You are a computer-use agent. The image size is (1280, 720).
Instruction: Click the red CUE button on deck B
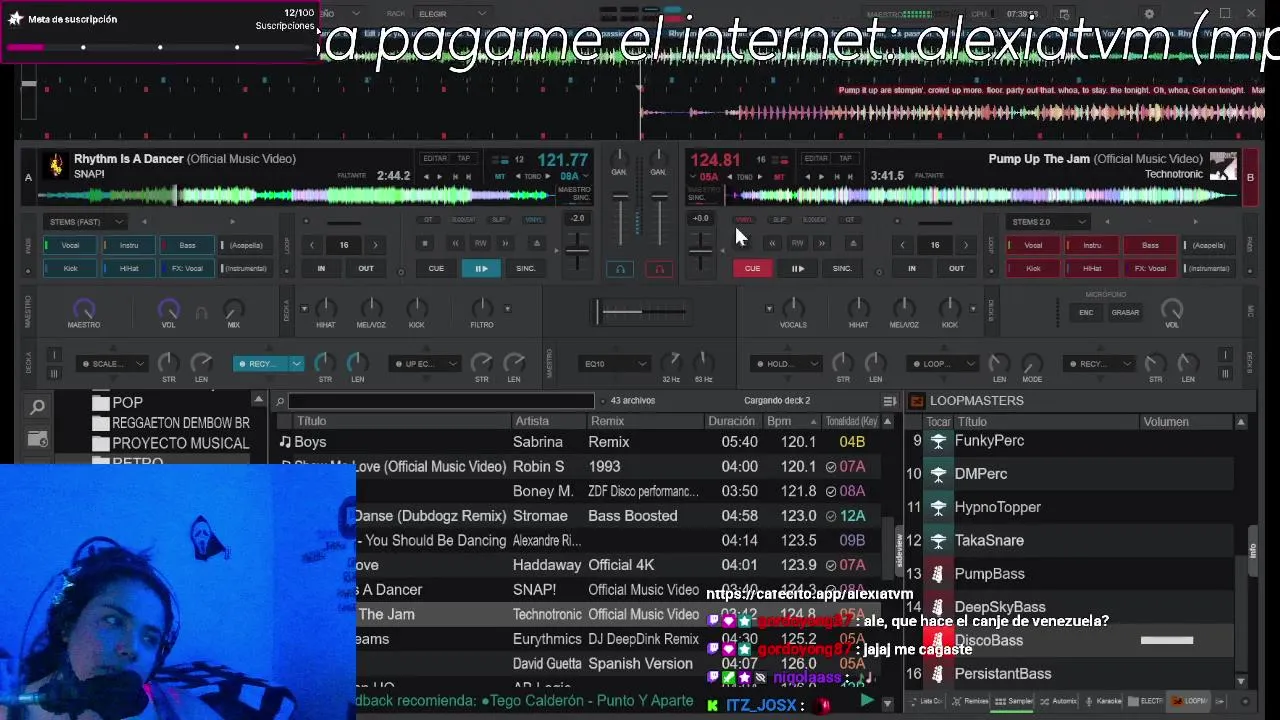point(752,268)
